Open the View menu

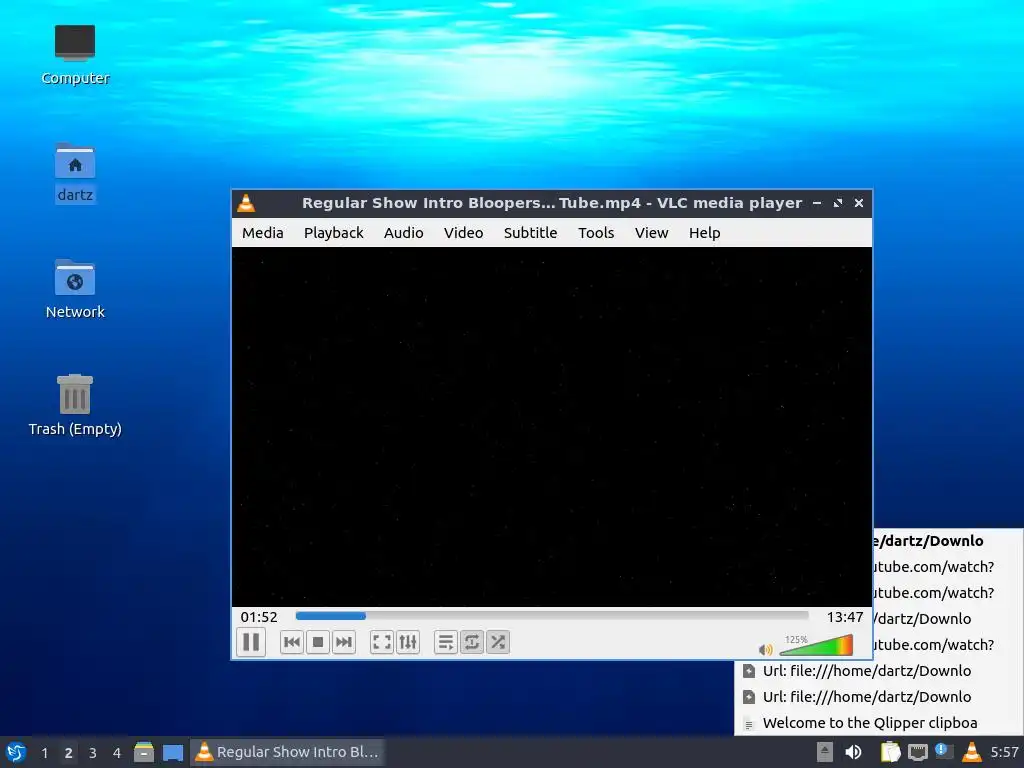click(x=652, y=232)
